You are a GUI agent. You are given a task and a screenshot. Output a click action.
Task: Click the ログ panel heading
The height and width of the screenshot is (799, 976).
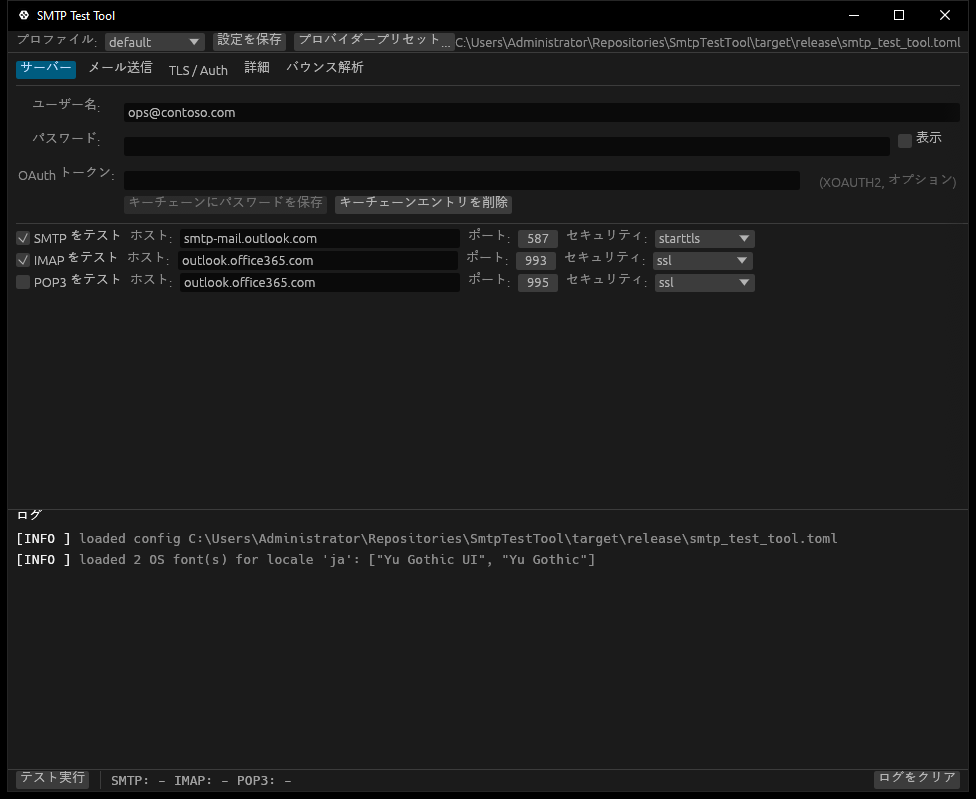pyautogui.click(x=29, y=515)
